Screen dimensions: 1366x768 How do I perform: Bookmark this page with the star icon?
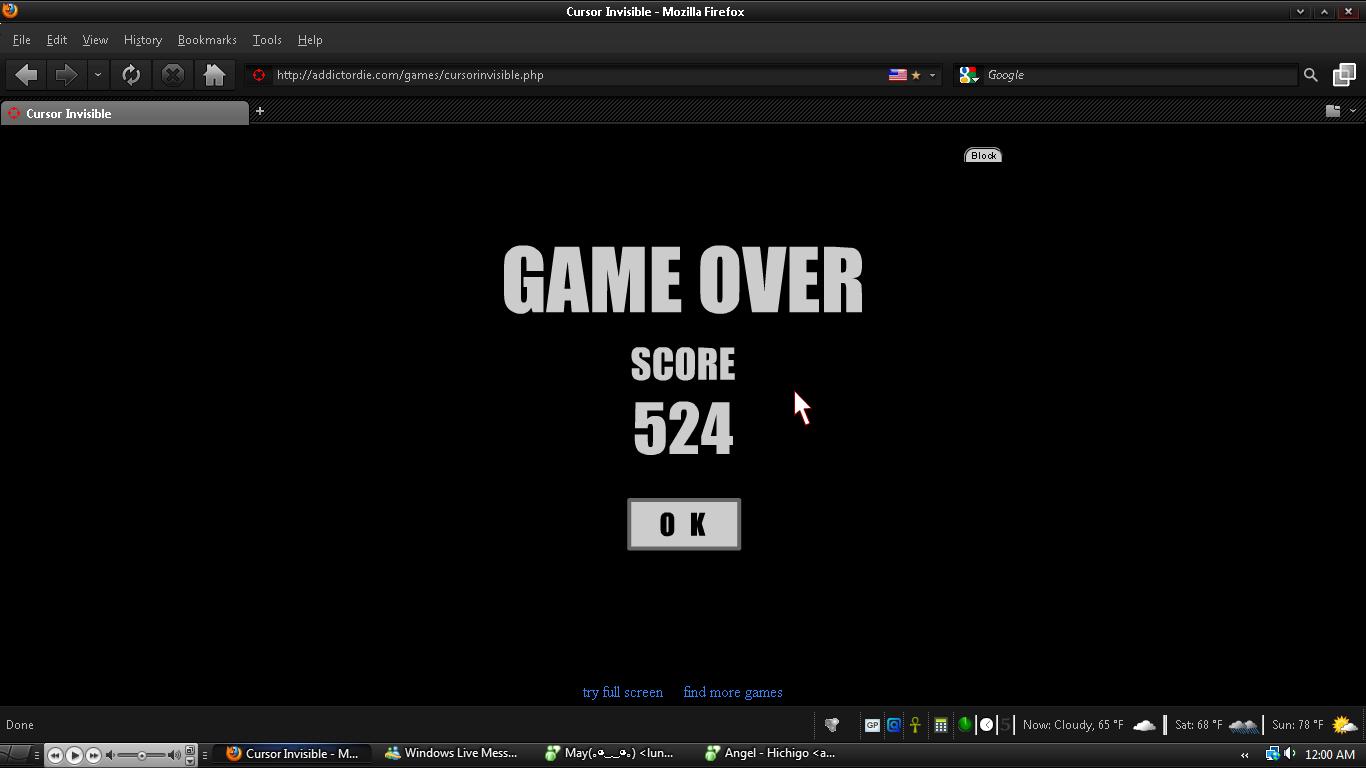pos(915,75)
